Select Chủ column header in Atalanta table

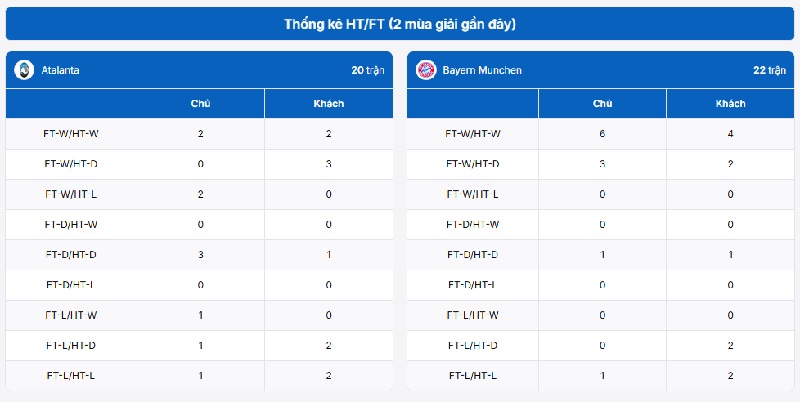click(x=200, y=104)
